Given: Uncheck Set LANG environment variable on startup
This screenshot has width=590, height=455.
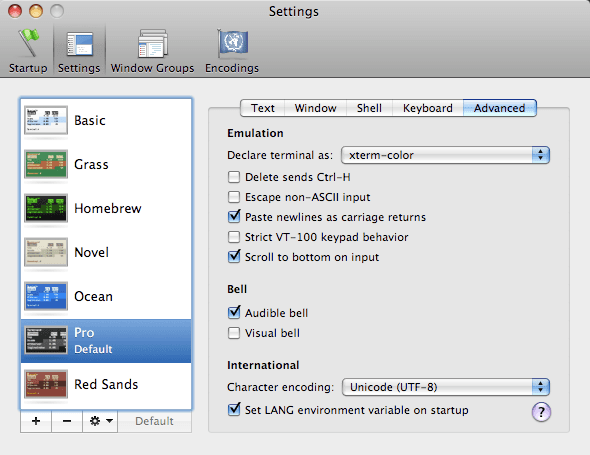Looking at the screenshot, I should (x=234, y=409).
